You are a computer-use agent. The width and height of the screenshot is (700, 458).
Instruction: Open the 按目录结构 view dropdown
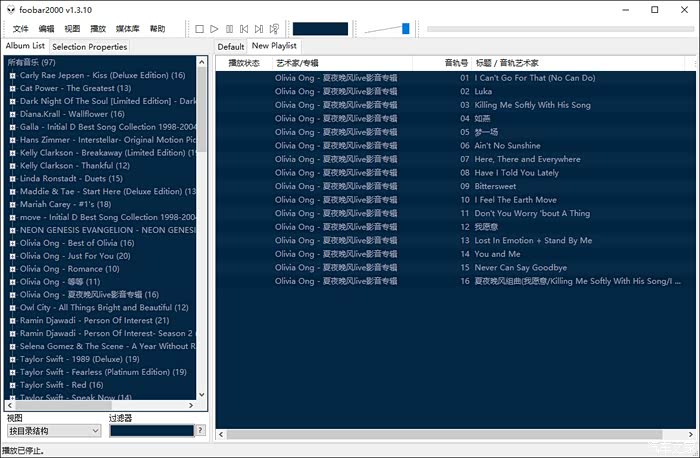54,431
